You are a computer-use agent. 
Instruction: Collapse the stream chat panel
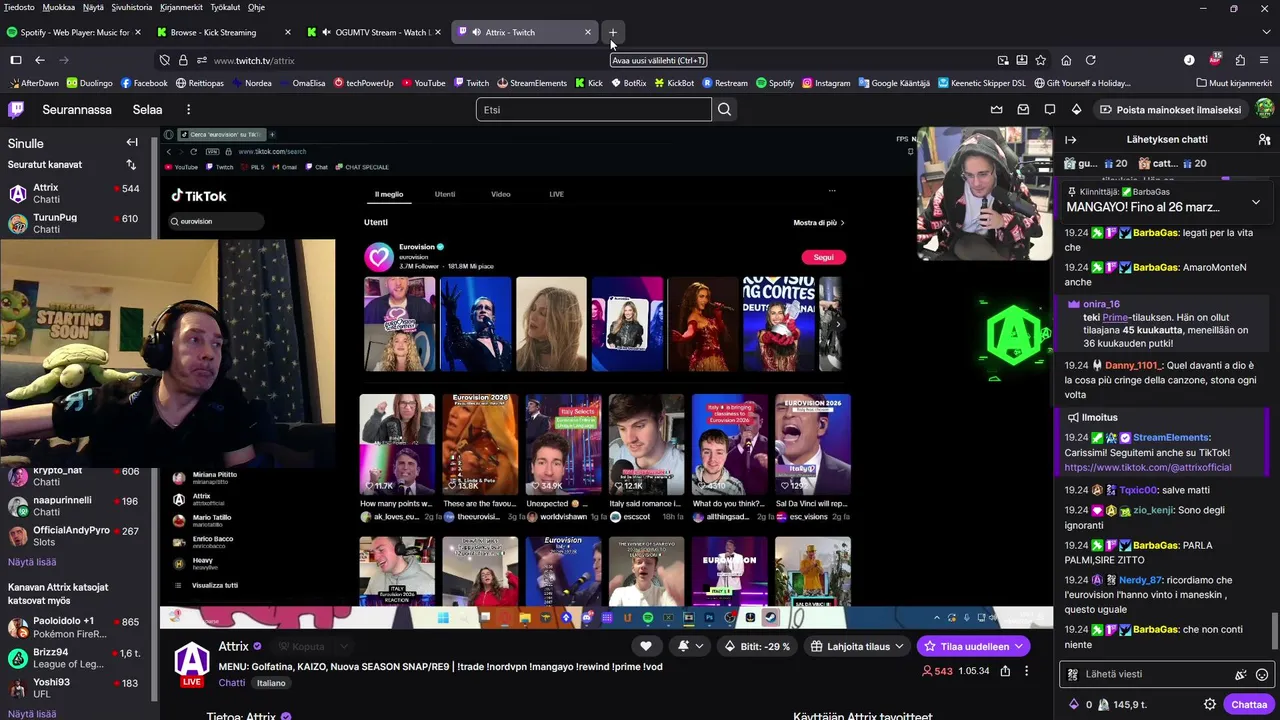1070,139
